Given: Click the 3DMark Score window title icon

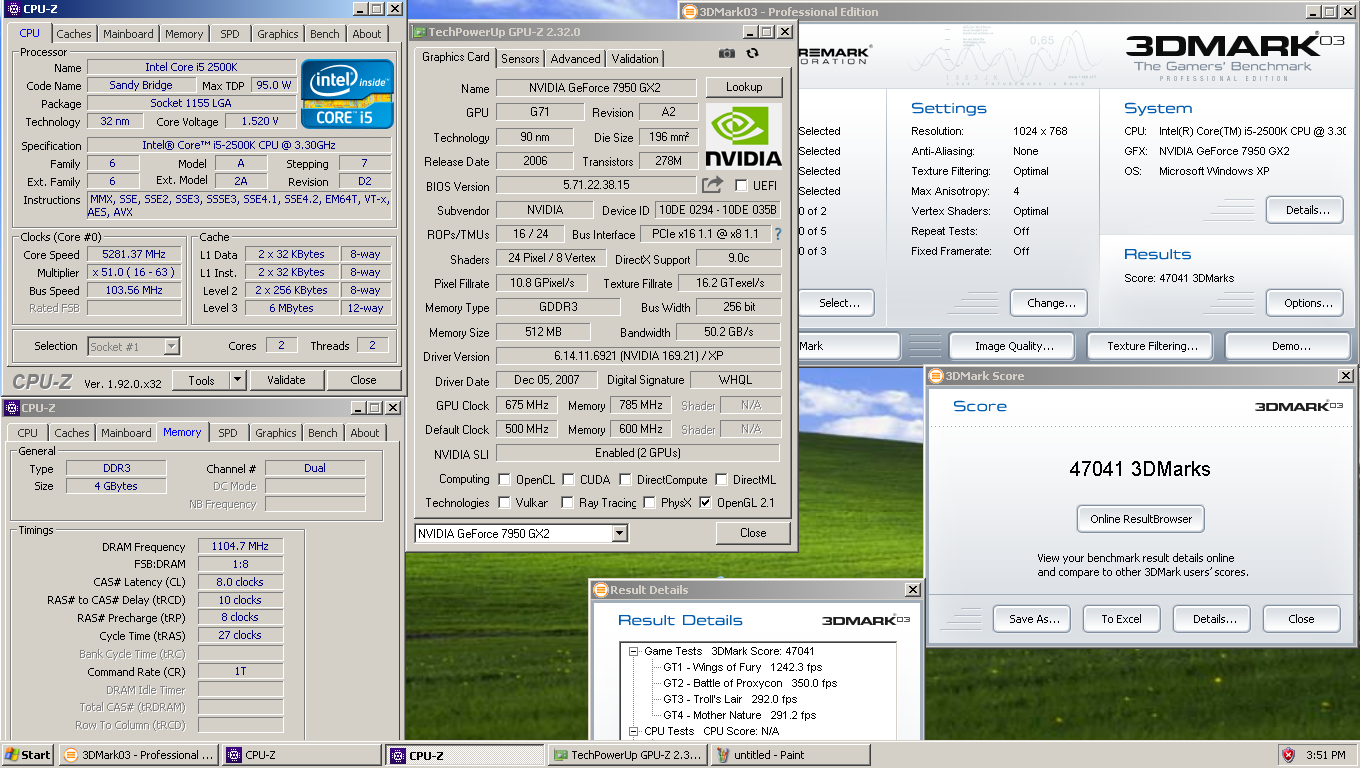Looking at the screenshot, I should pos(935,376).
